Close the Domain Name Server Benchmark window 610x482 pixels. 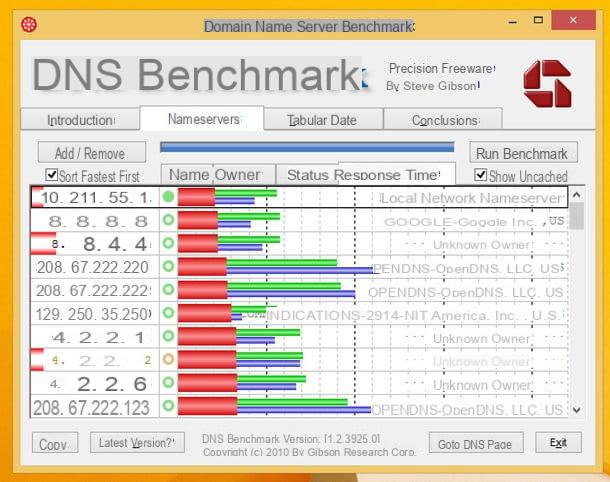pos(573,20)
